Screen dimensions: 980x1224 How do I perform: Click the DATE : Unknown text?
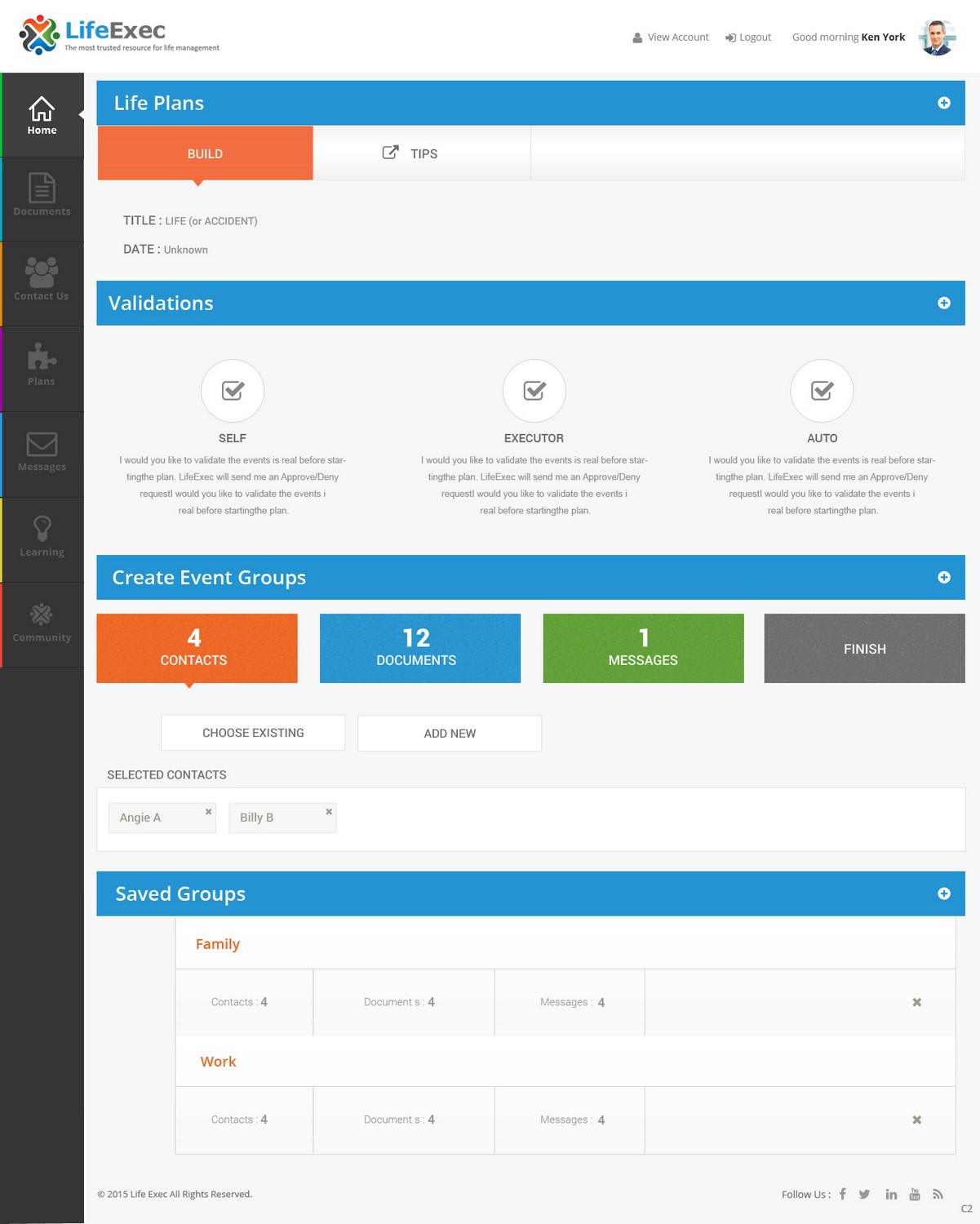[x=166, y=249]
